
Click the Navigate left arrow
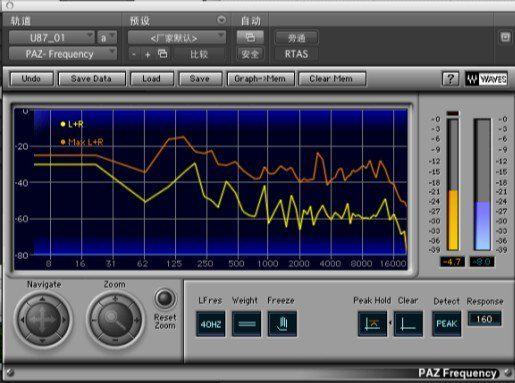[x=22, y=320]
